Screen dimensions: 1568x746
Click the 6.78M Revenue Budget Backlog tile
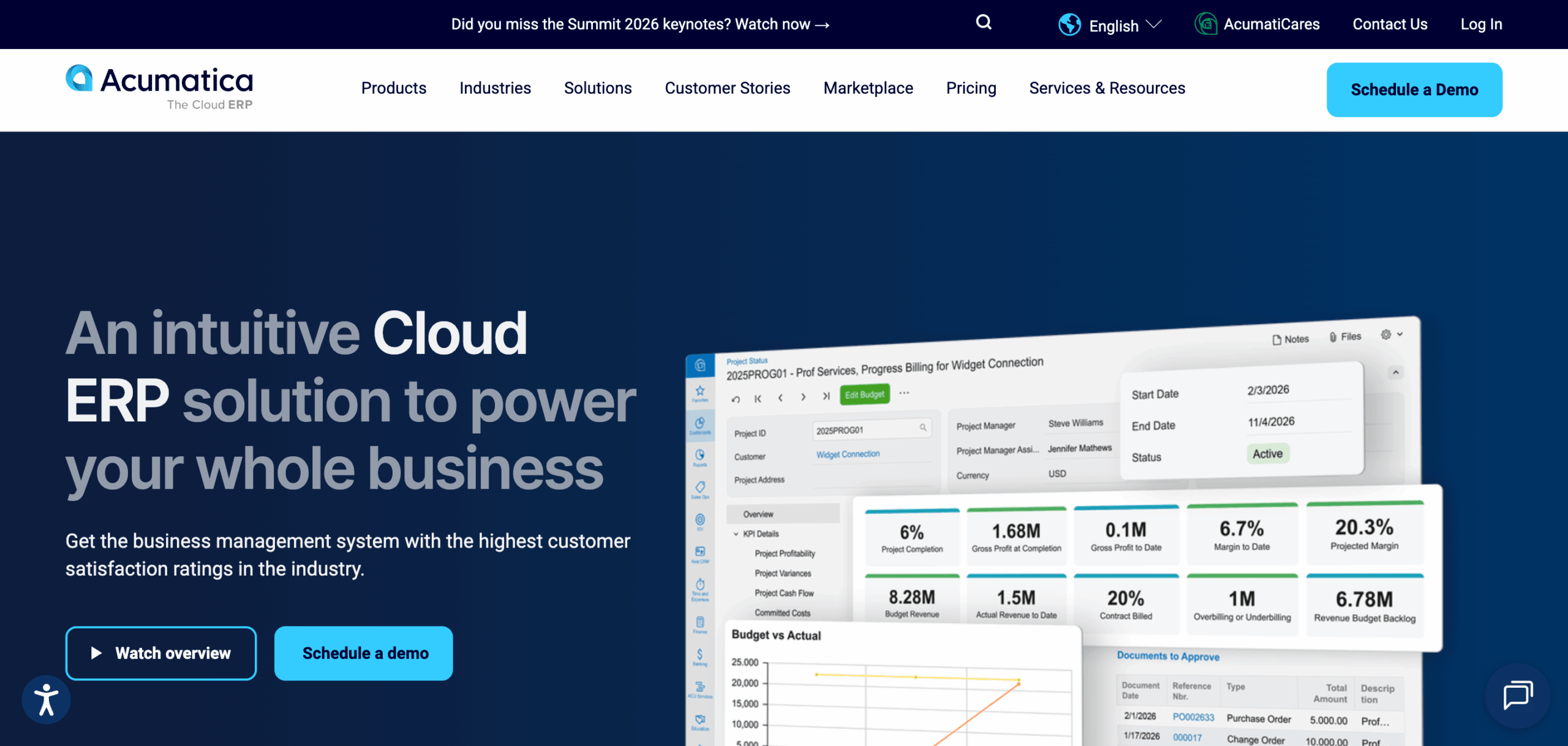point(1365,605)
